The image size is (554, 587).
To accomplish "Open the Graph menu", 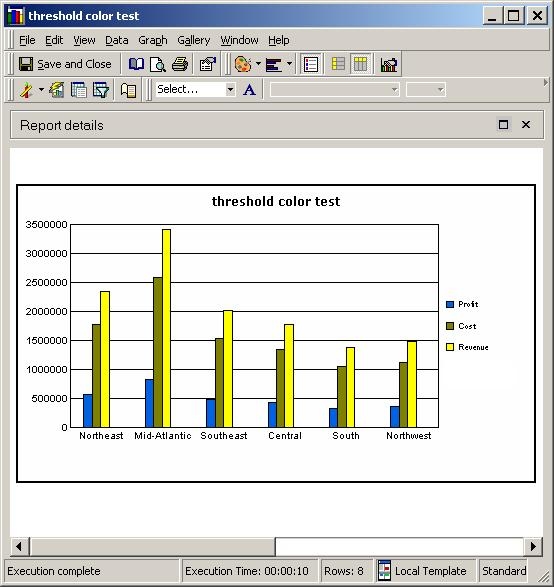I will (153, 40).
